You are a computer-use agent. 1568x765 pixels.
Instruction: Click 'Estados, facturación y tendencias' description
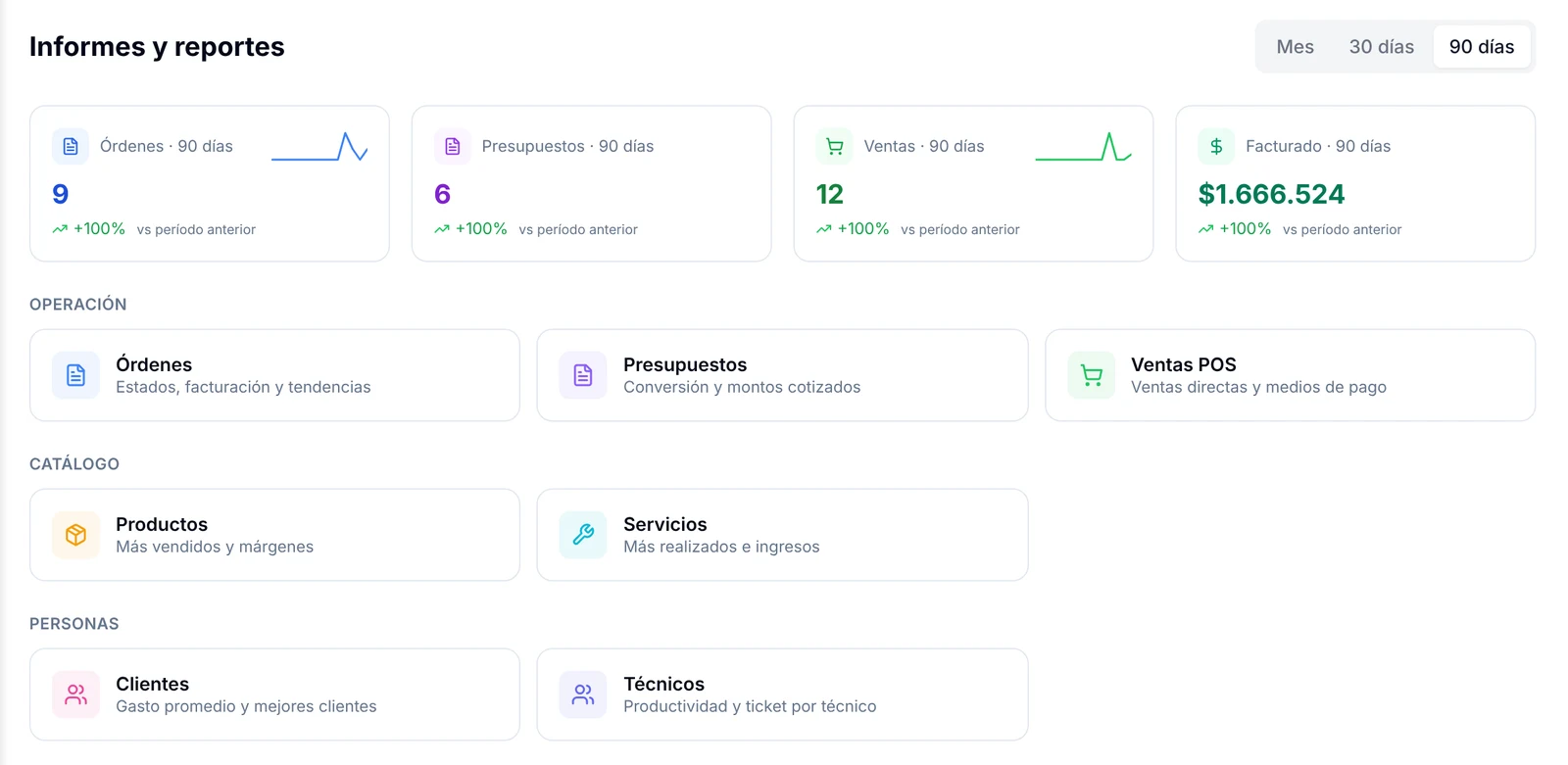pos(243,387)
